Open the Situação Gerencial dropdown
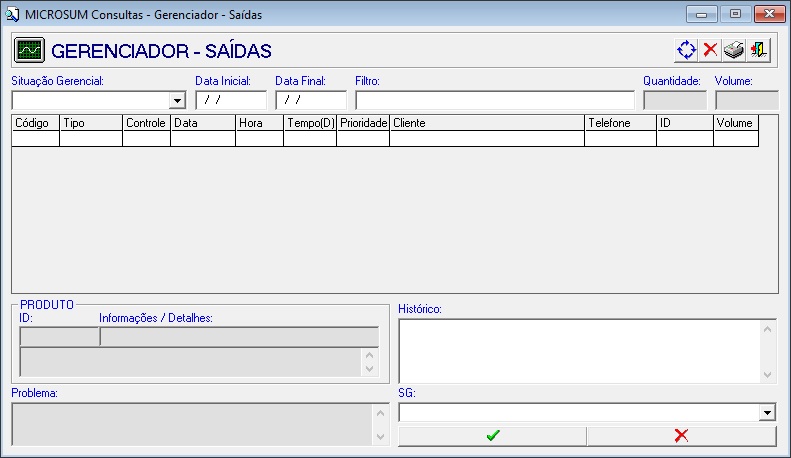The height and width of the screenshot is (458, 791). [x=178, y=101]
